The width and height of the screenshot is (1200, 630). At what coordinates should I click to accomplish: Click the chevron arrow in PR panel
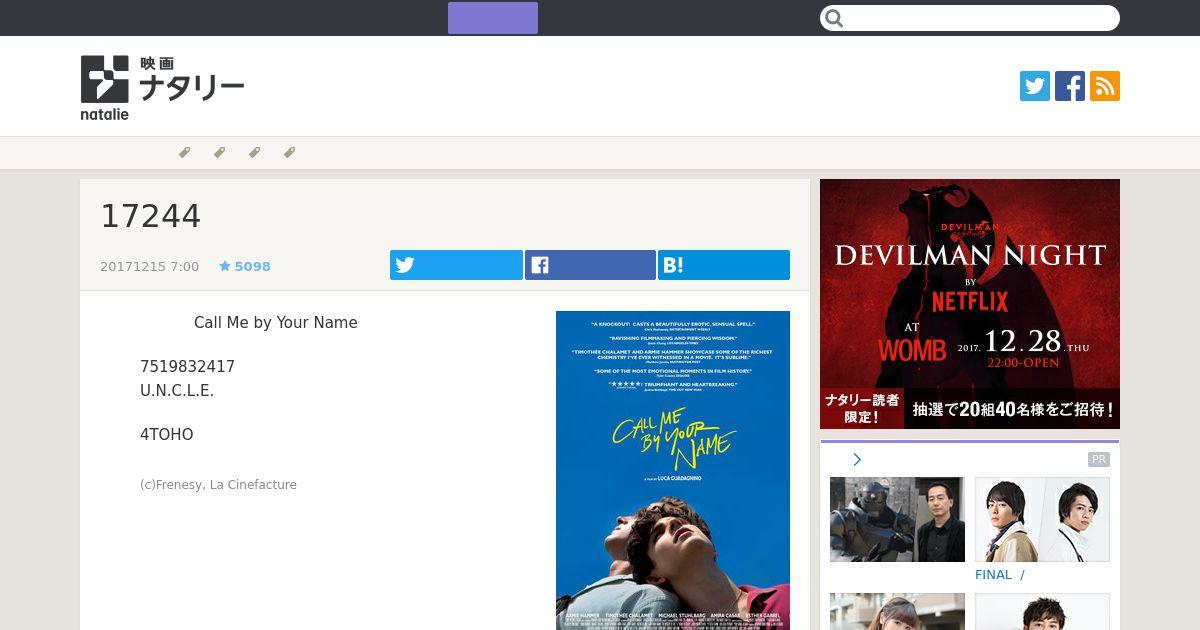point(857,460)
